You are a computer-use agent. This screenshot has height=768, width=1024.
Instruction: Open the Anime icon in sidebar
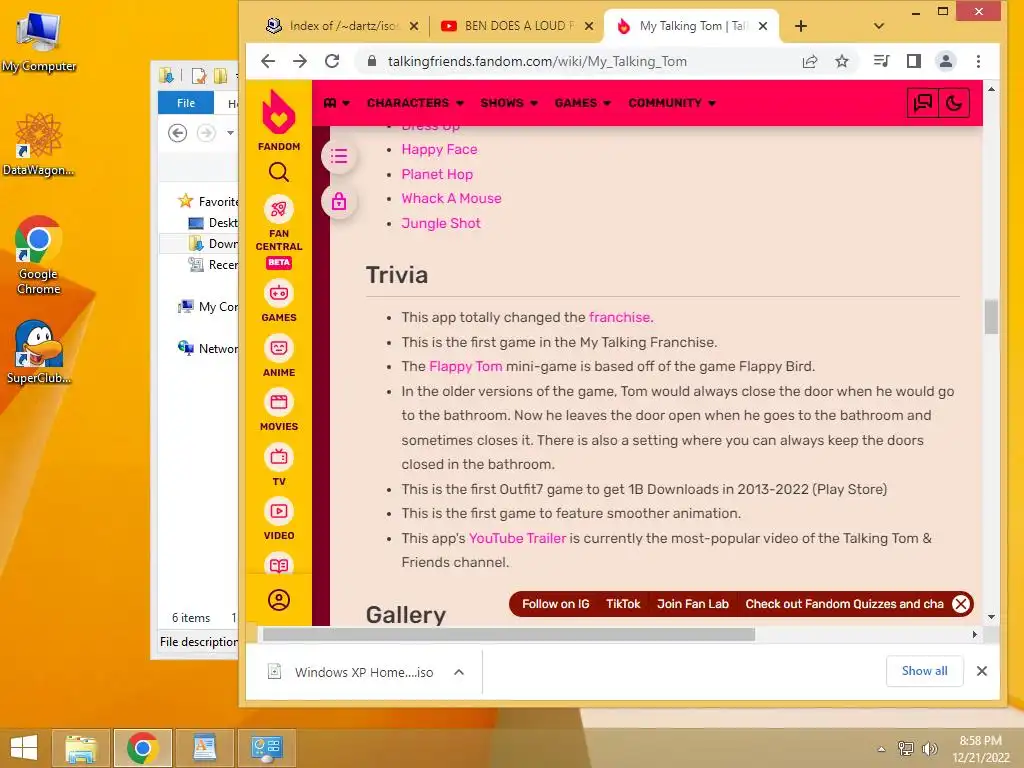[279, 348]
